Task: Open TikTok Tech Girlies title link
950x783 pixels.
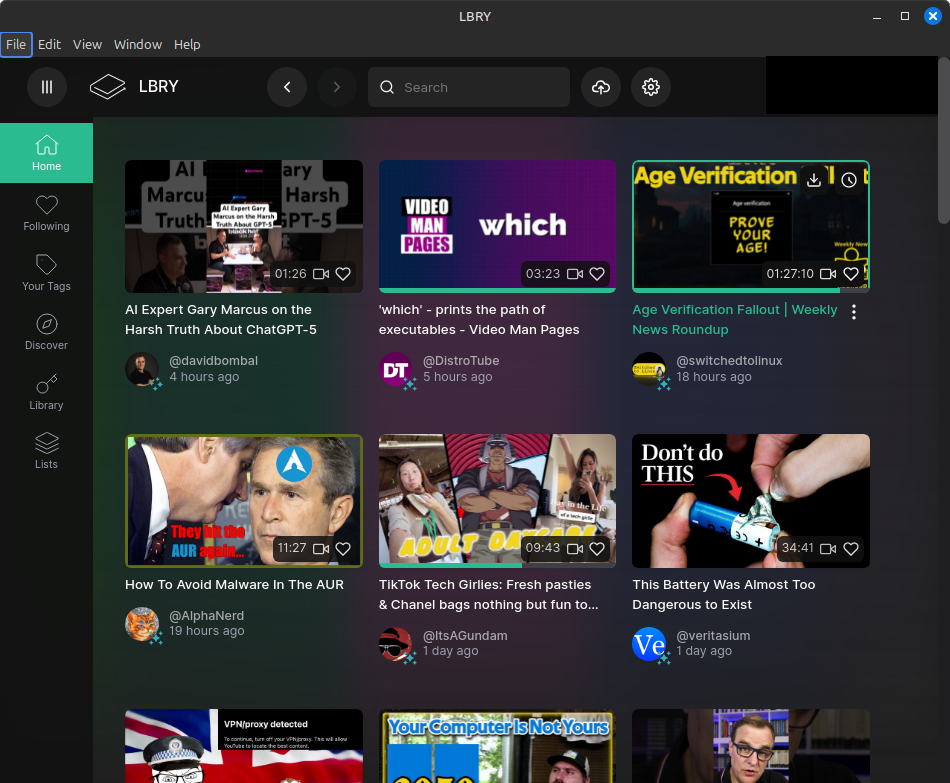Action: point(488,595)
